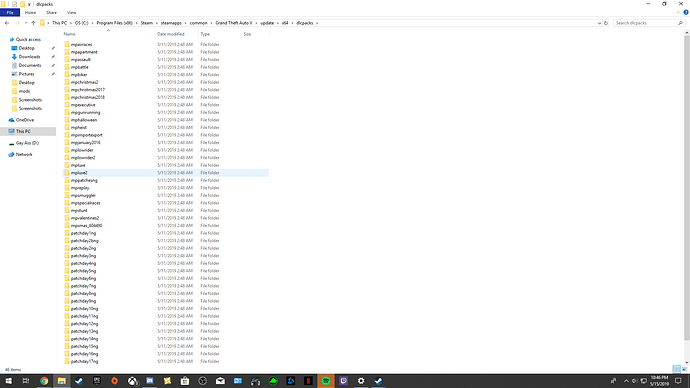The image size is (690, 388).
Task: Open recent locations dropdown arrow
Action: point(26,23)
